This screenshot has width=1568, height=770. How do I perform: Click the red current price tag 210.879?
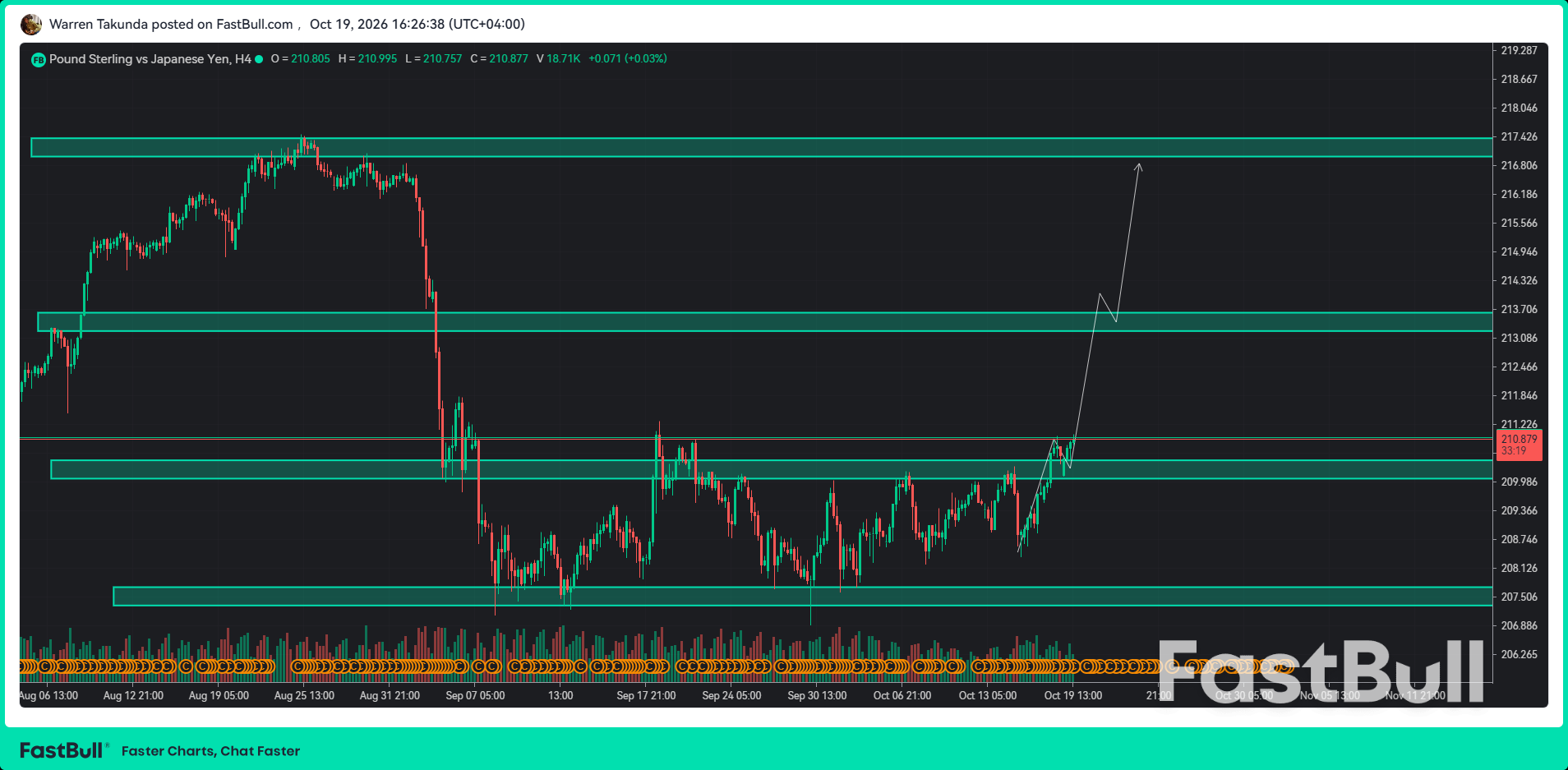(x=1520, y=445)
